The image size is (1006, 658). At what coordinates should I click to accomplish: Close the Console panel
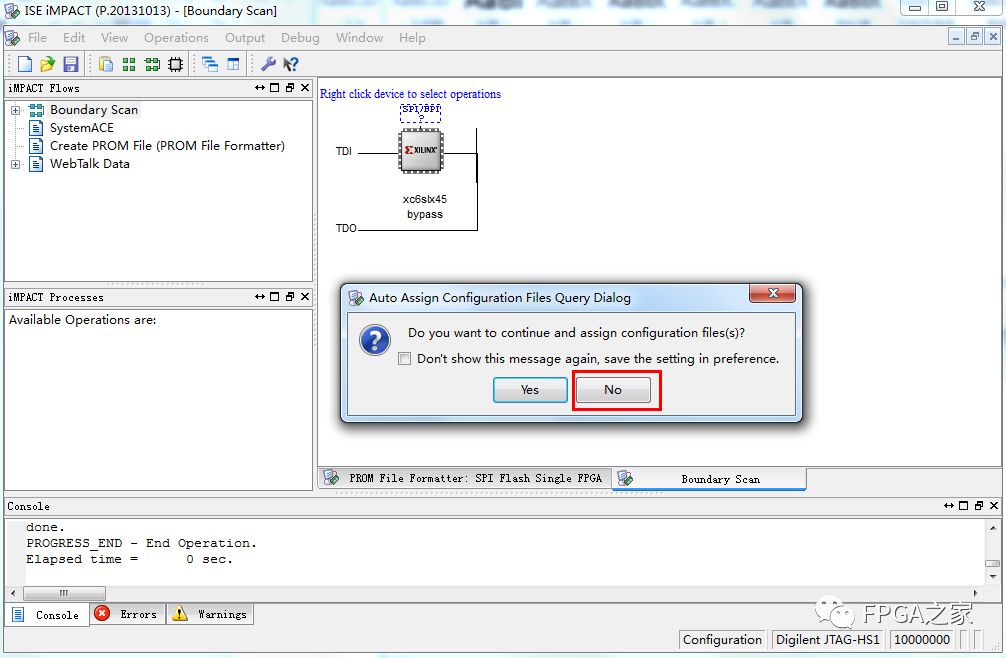[x=994, y=505]
